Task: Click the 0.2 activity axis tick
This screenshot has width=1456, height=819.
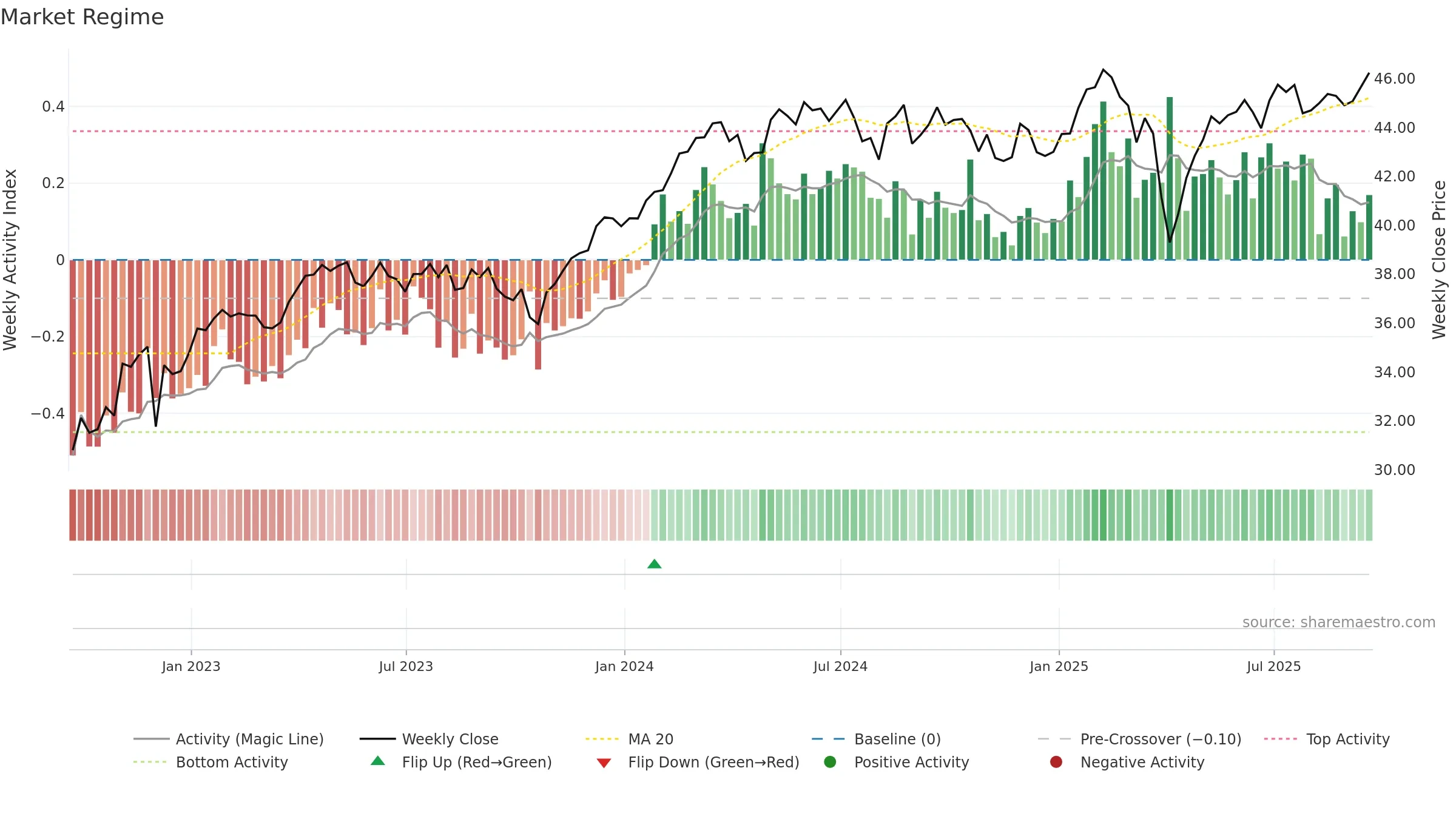Action: pos(53,183)
